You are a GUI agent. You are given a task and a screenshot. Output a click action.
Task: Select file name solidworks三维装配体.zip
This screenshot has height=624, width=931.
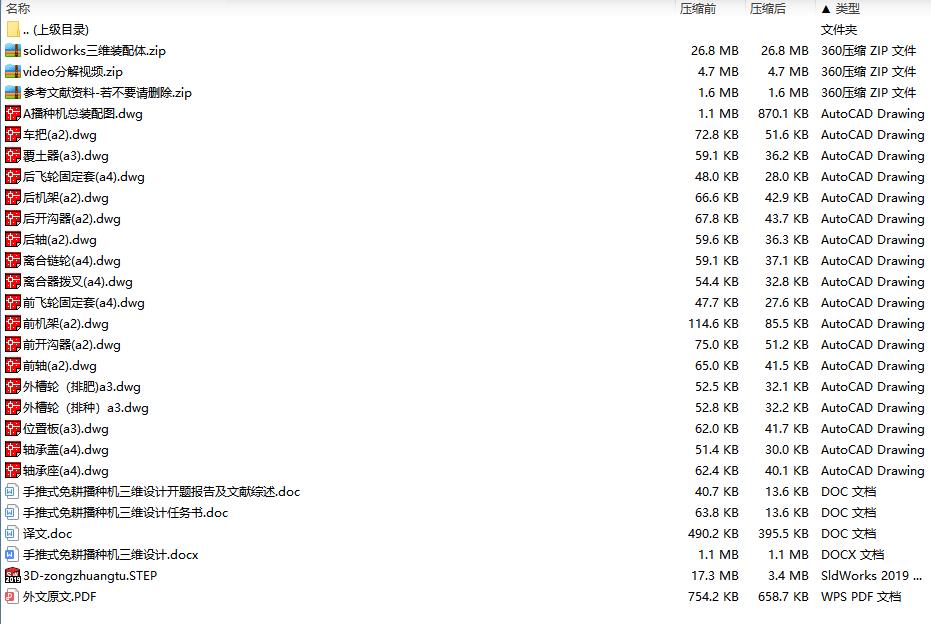click(x=94, y=50)
